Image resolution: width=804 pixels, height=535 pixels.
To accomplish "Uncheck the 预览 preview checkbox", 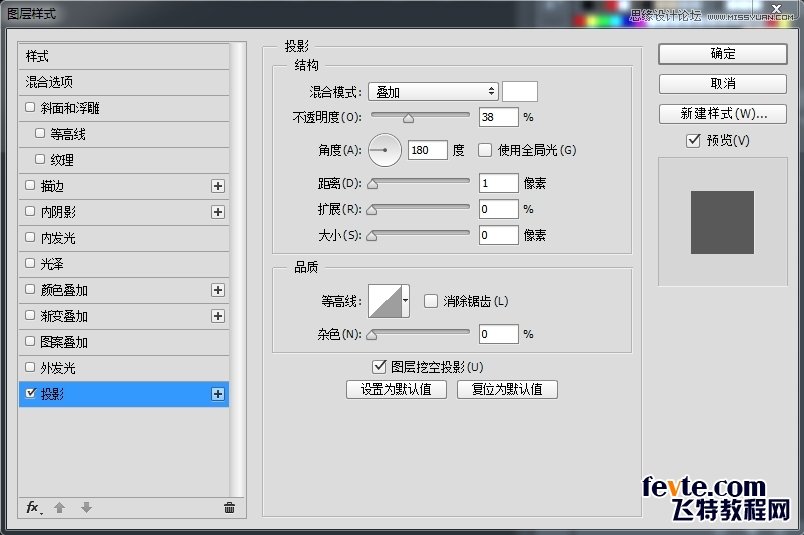I will (x=693, y=140).
